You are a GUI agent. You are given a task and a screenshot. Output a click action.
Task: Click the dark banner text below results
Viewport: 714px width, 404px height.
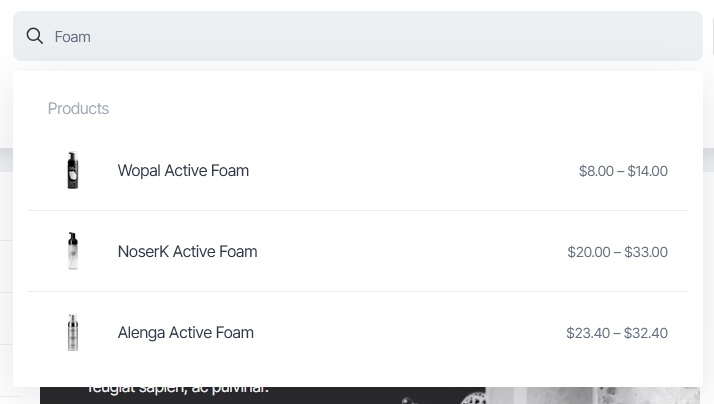tap(178, 389)
